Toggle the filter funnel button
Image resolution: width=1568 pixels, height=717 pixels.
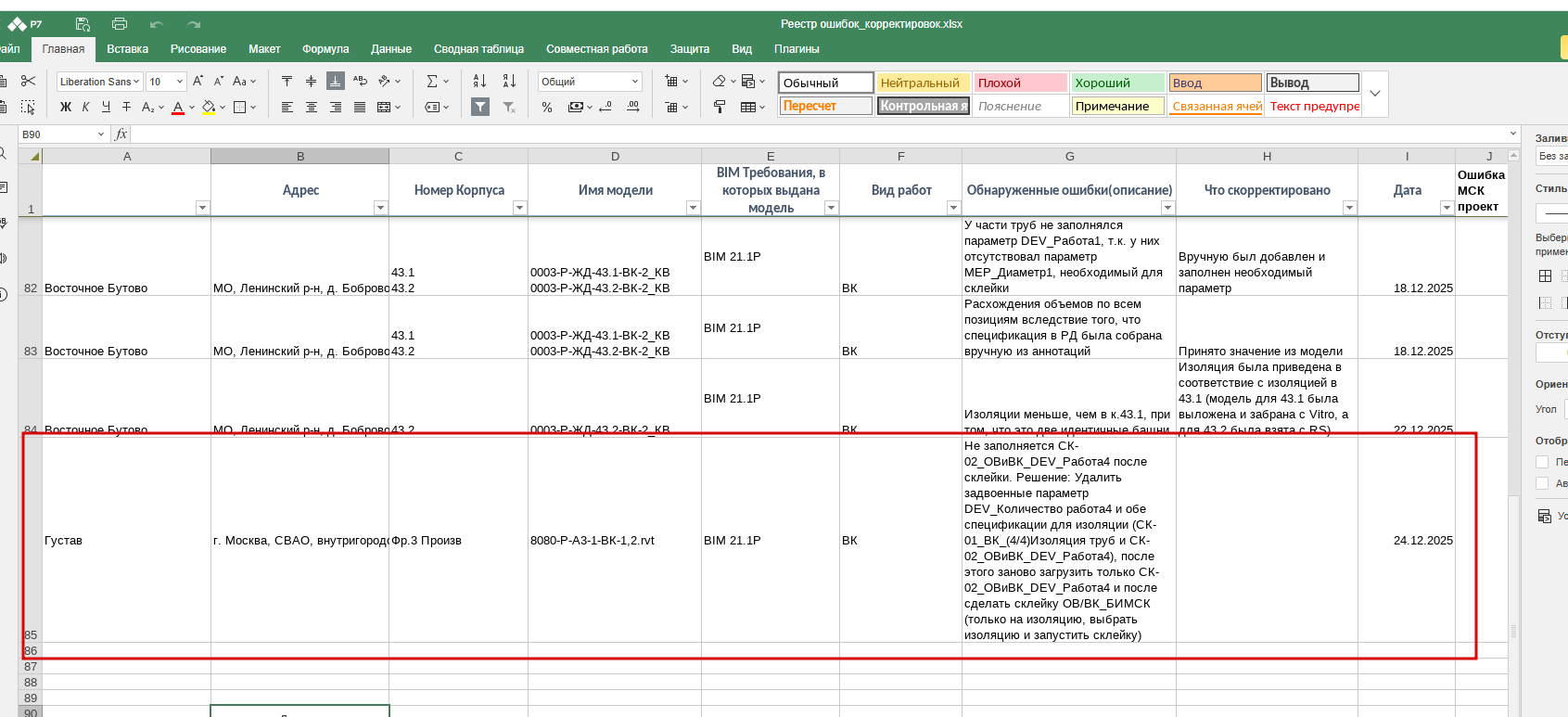point(479,108)
